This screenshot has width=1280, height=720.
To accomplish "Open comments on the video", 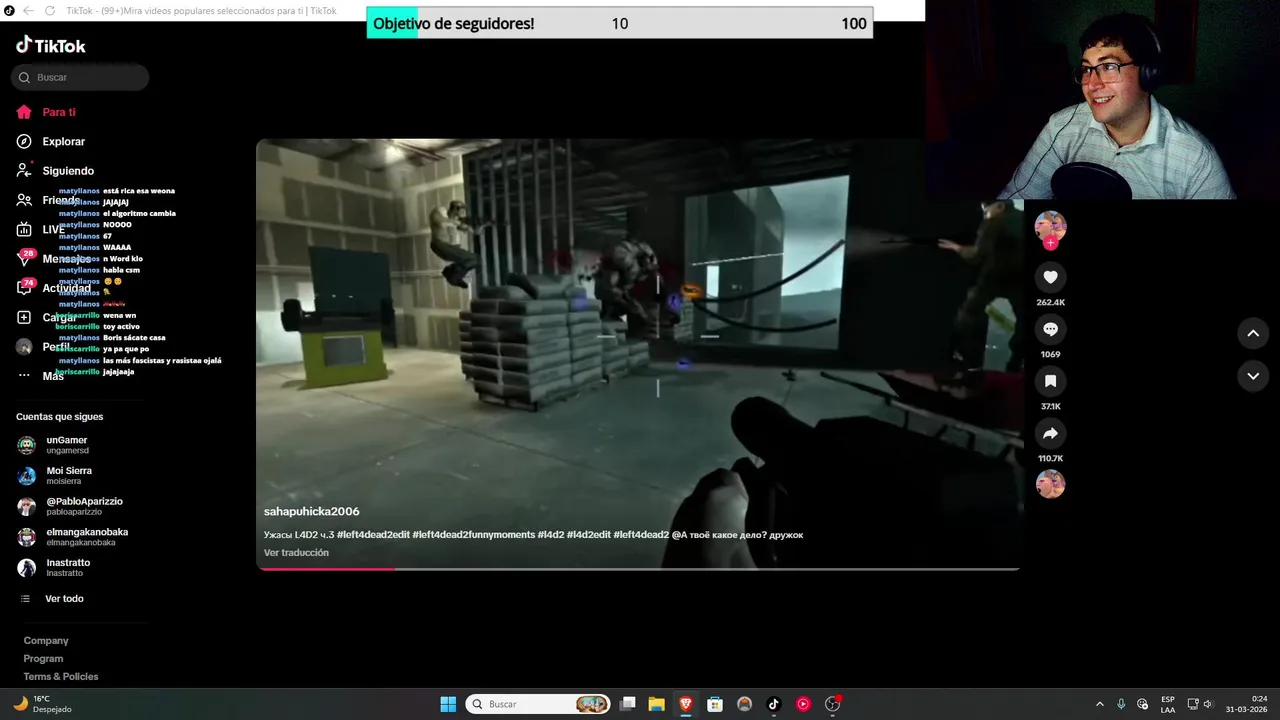I will 1050,329.
